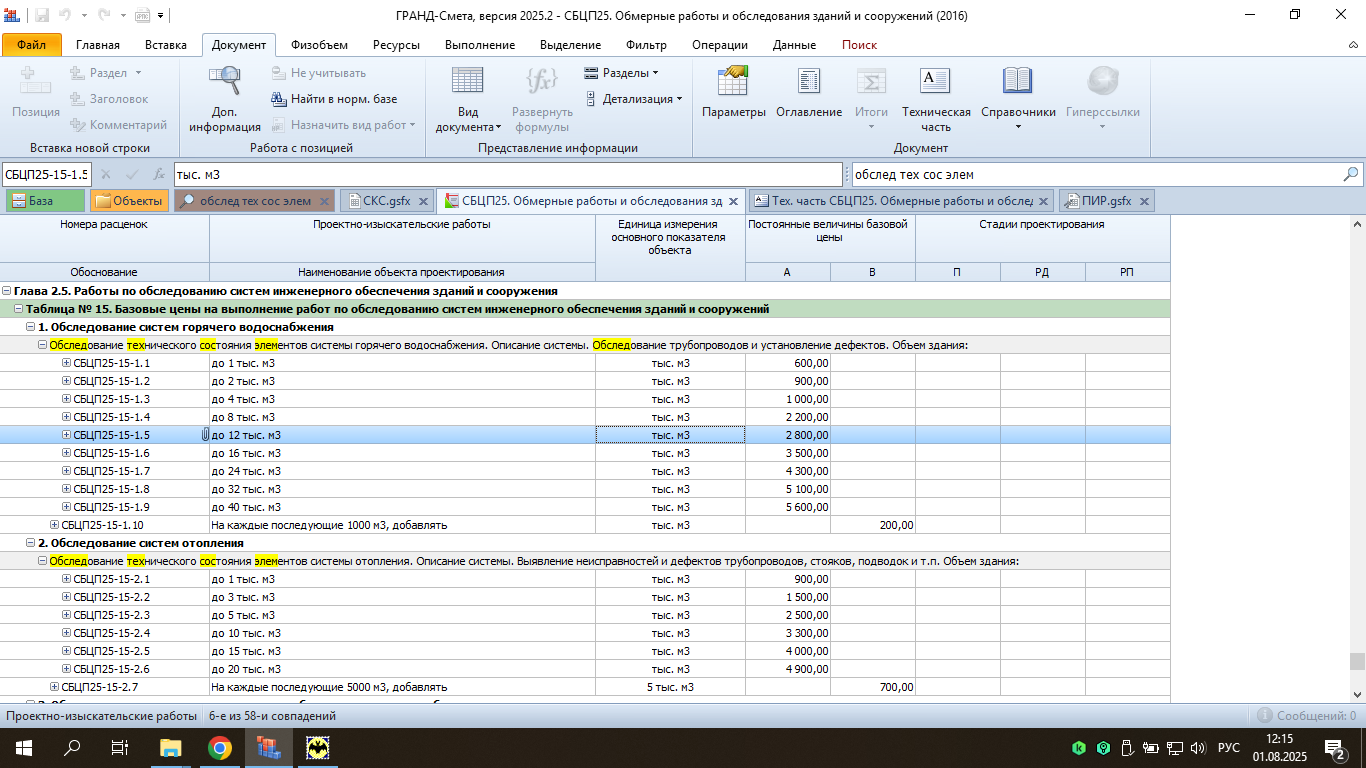Click Доп. информация magnifier icon

pyautogui.click(x=224, y=83)
